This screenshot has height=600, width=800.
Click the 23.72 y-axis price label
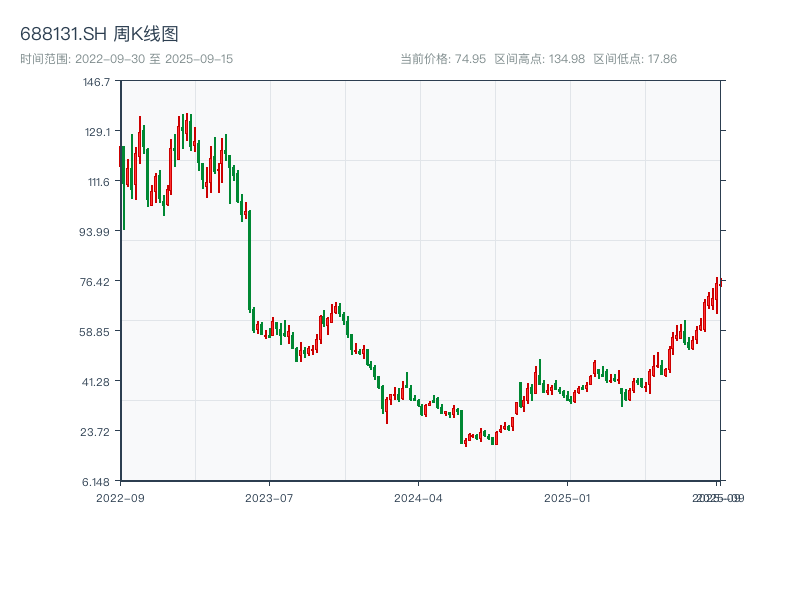click(95, 431)
